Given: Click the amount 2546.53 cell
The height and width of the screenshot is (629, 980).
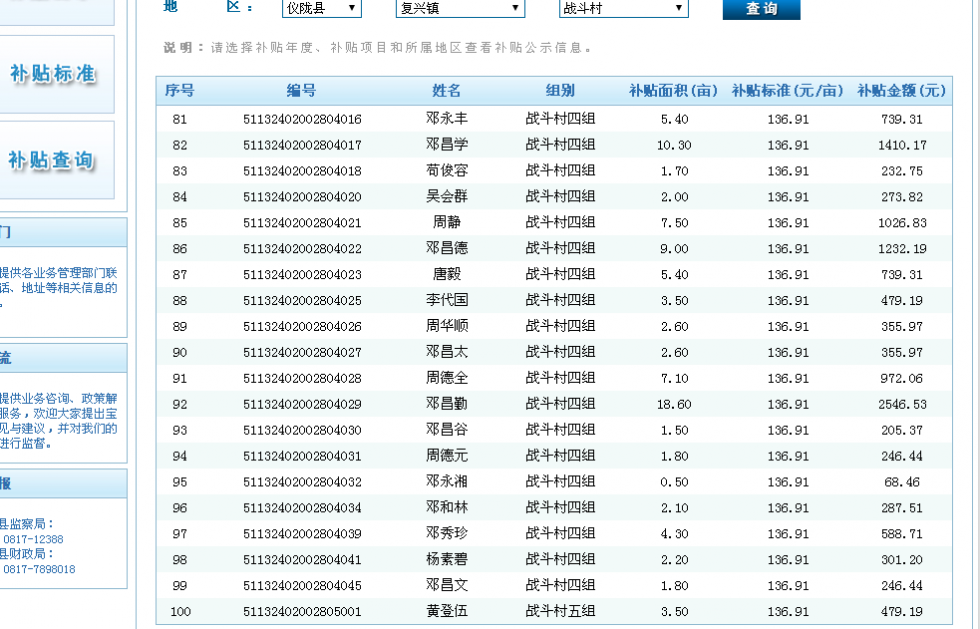Looking at the screenshot, I should coord(902,404).
